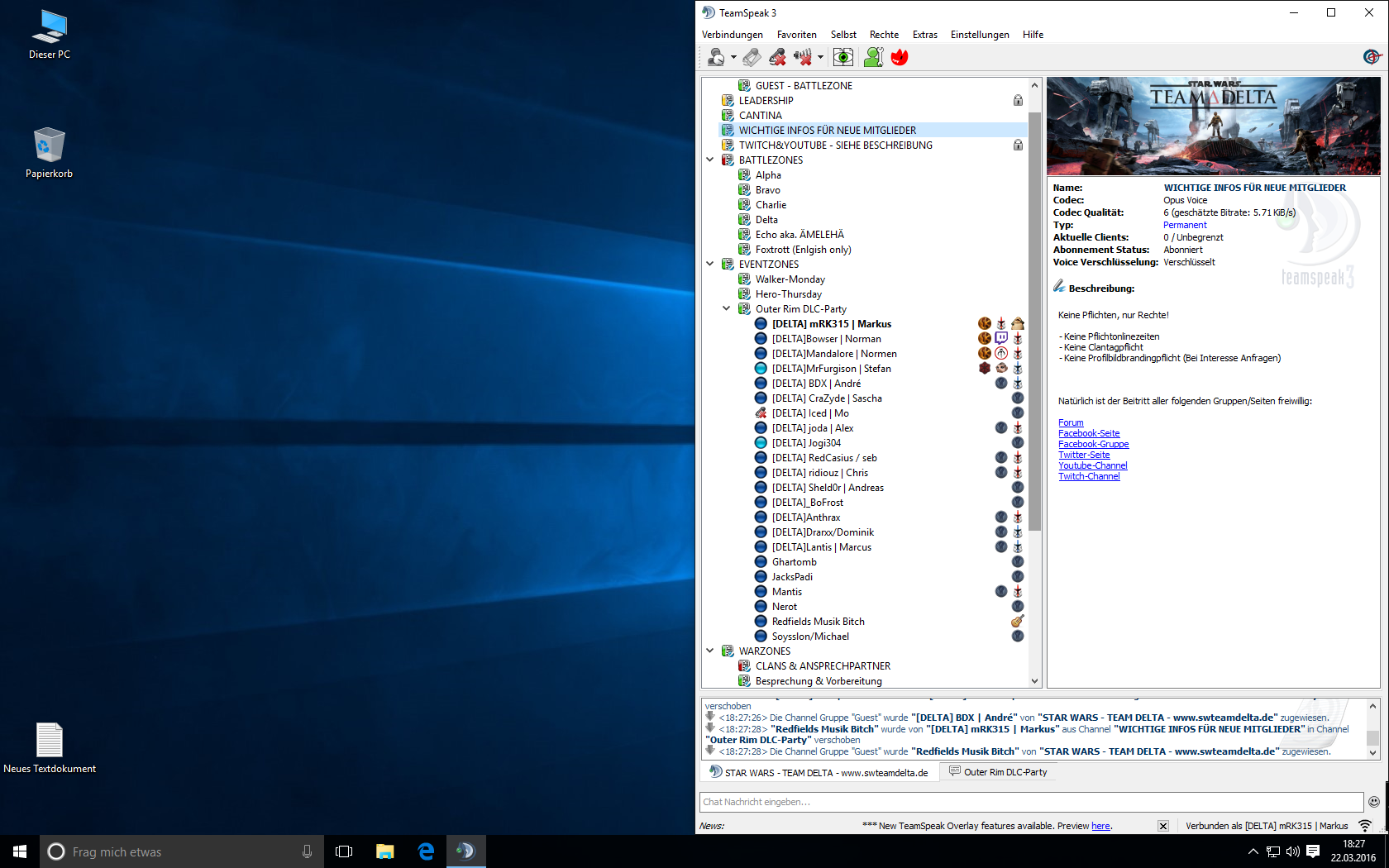Collapse the WARZONES channel group

click(709, 651)
